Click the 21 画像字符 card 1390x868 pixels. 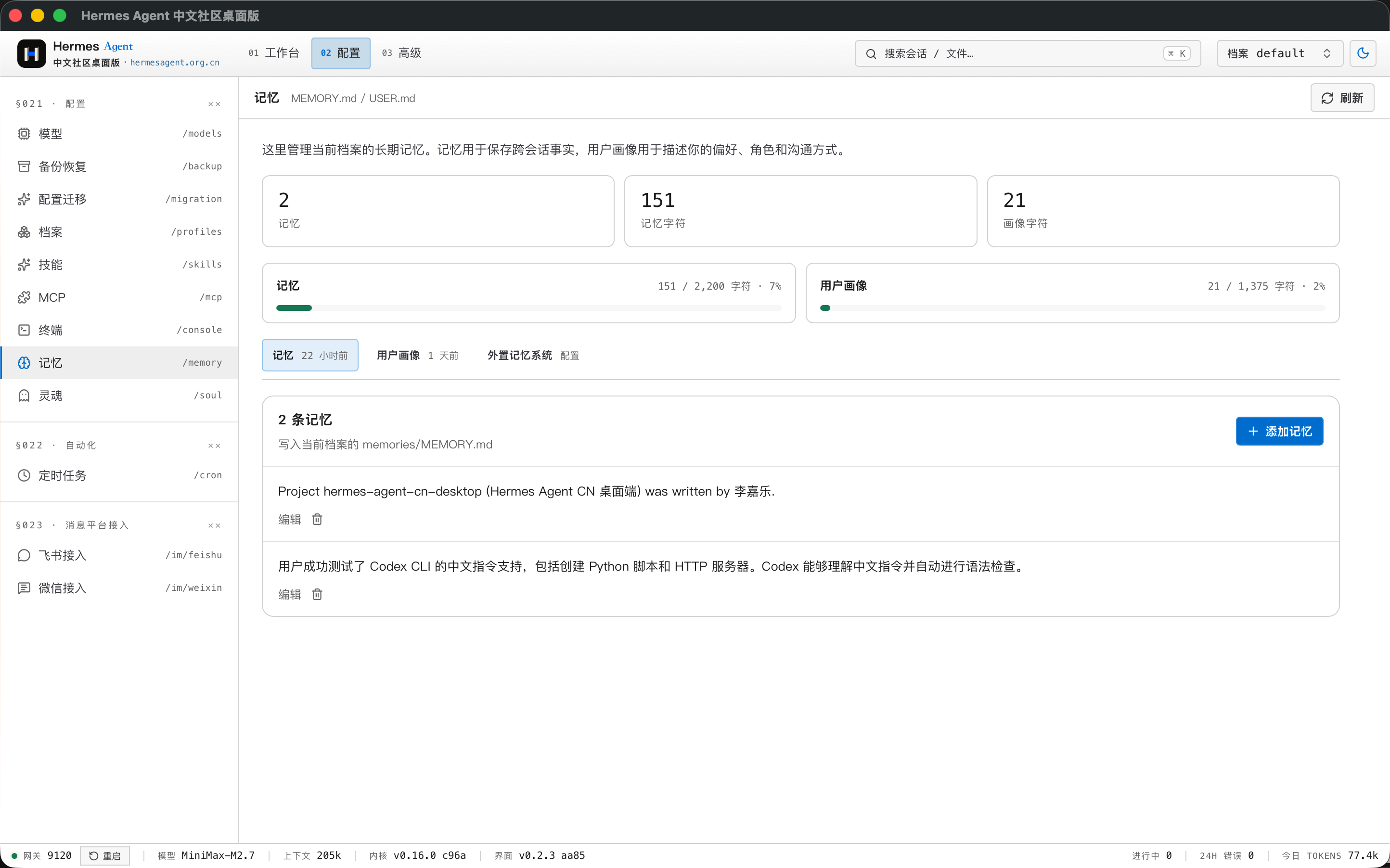(x=1163, y=211)
